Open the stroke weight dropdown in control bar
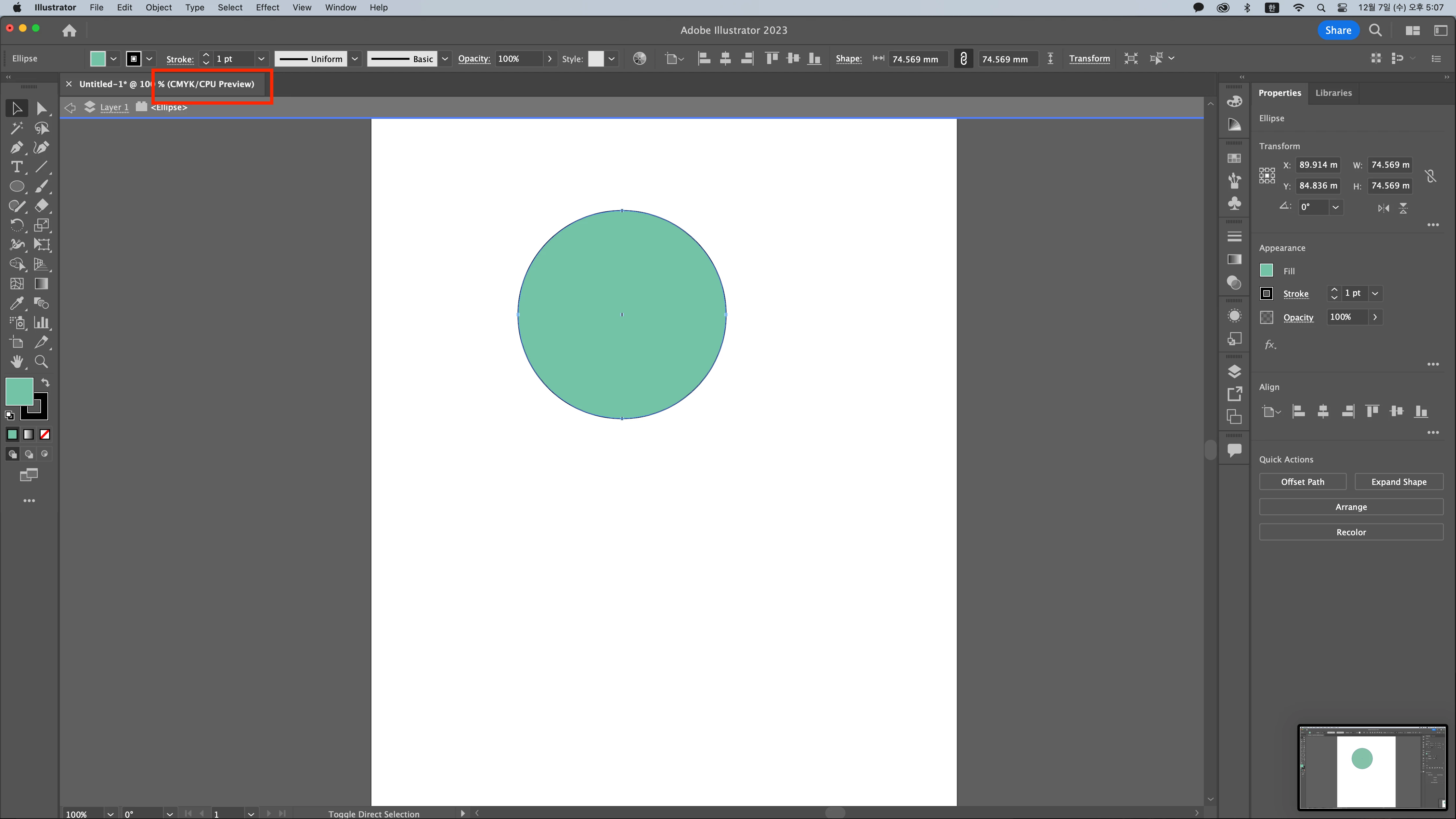This screenshot has width=1456, height=819. pos(261,59)
